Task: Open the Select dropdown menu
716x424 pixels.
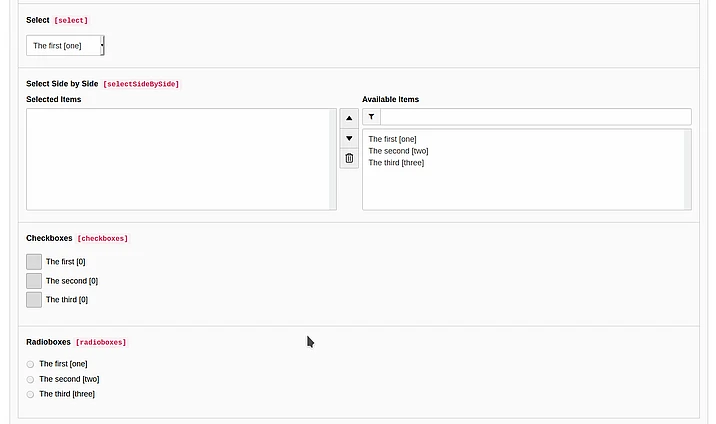Action: tap(65, 45)
